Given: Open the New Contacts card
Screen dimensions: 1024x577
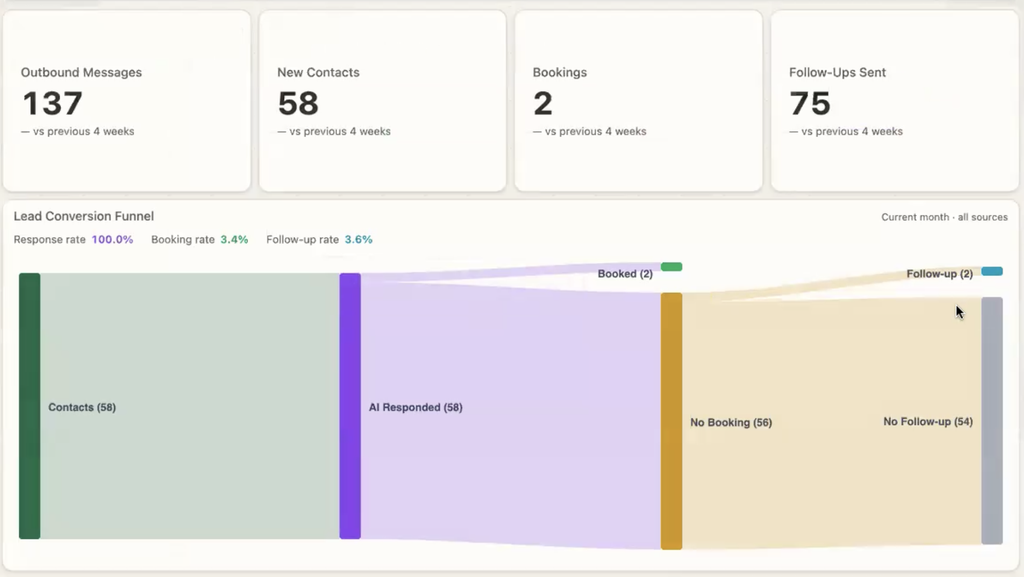Looking at the screenshot, I should 383,101.
